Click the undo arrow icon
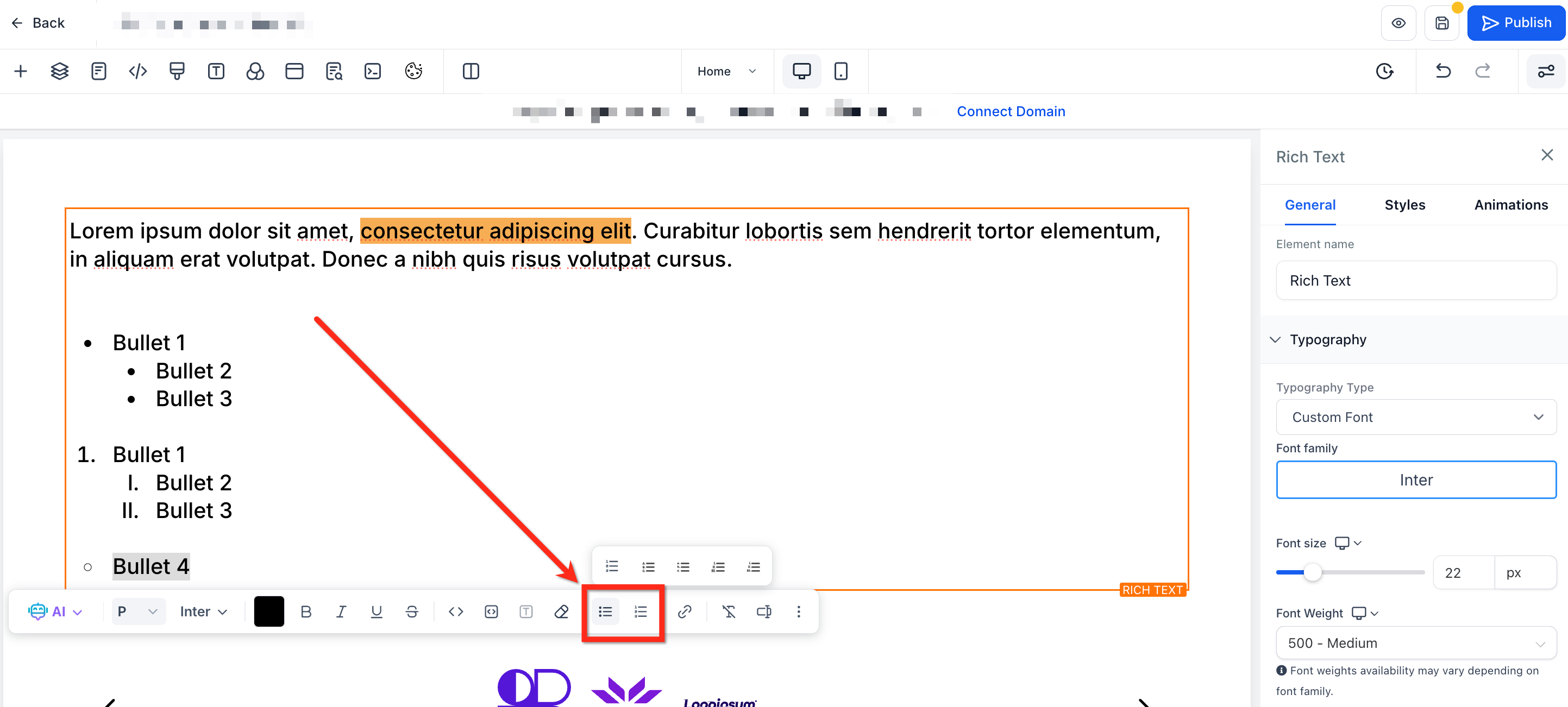Image resolution: width=1568 pixels, height=707 pixels. tap(1442, 71)
